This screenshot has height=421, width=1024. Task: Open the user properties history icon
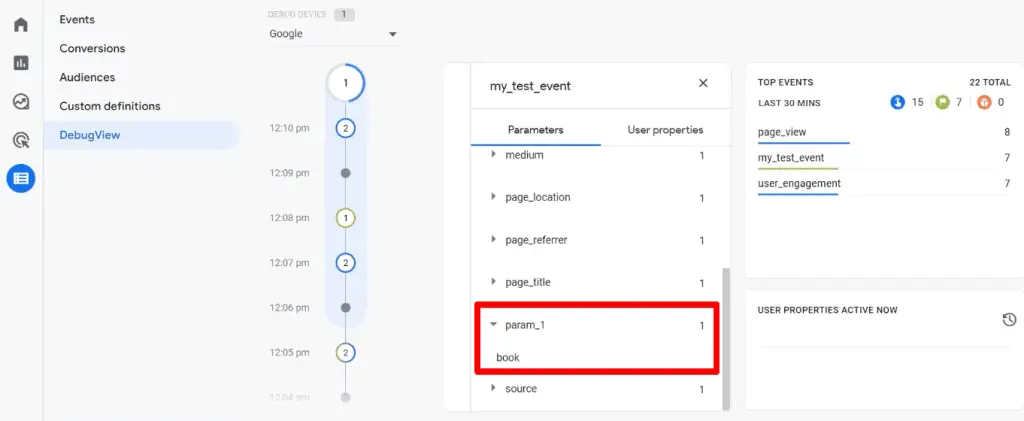(1008, 319)
